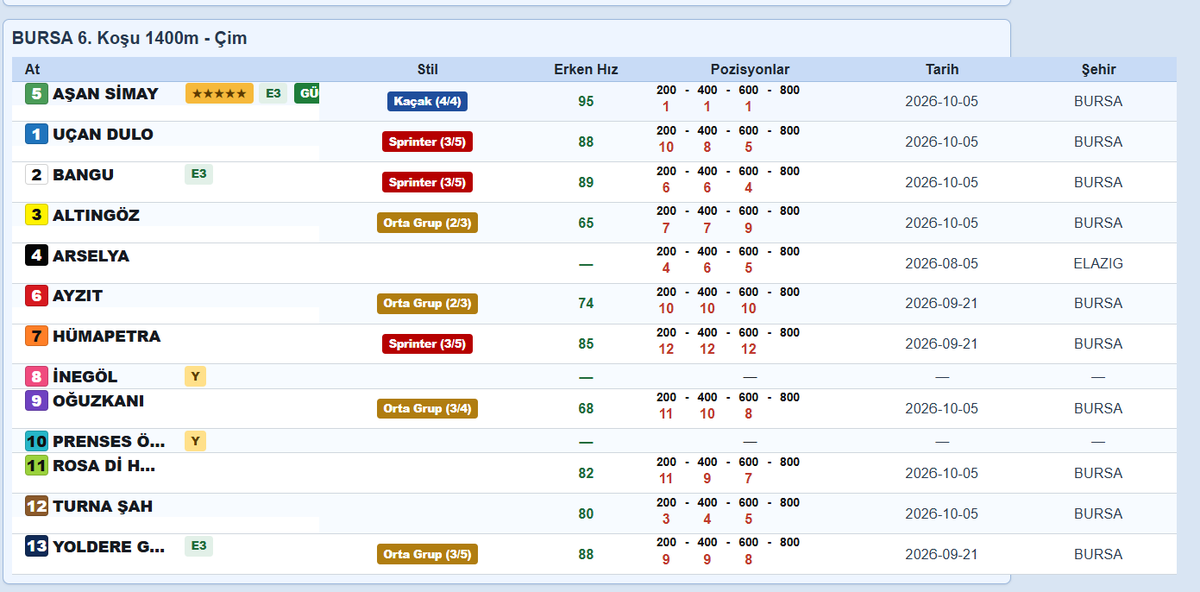Click early speed value 82 for ROSA Dİ H...
This screenshot has height=592, width=1200.
(x=586, y=473)
